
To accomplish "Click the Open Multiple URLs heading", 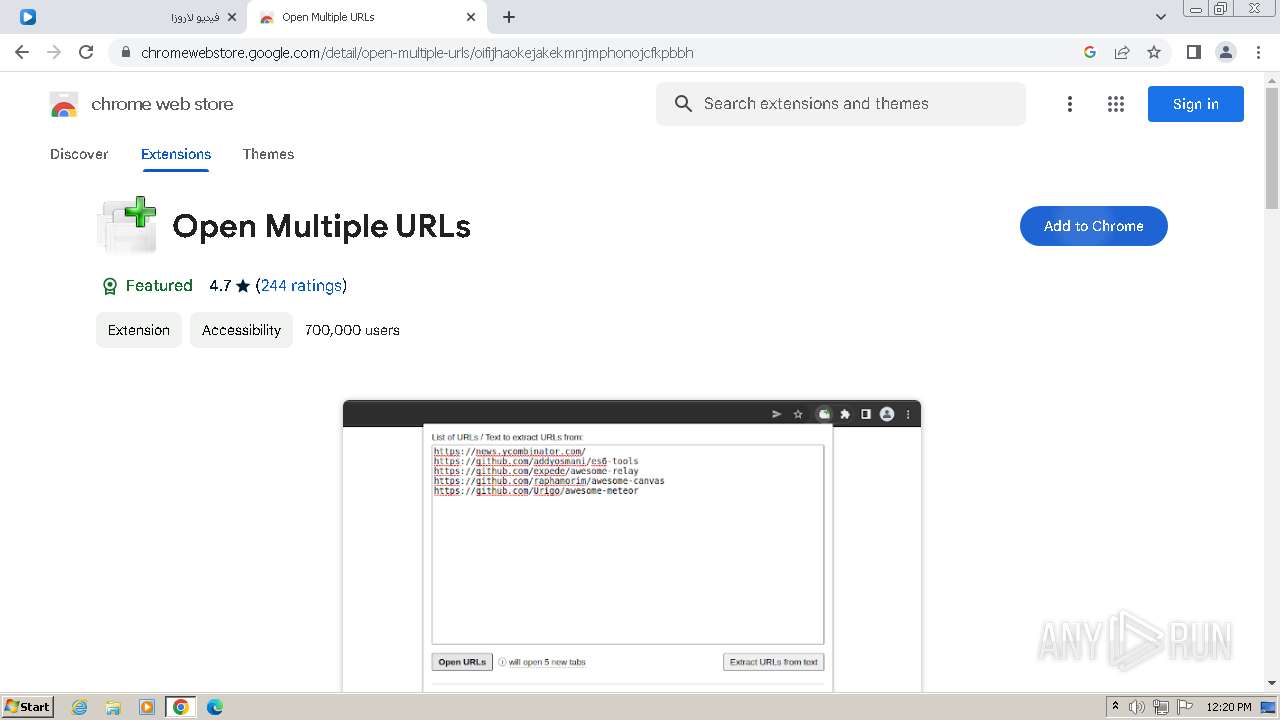I will [x=321, y=226].
